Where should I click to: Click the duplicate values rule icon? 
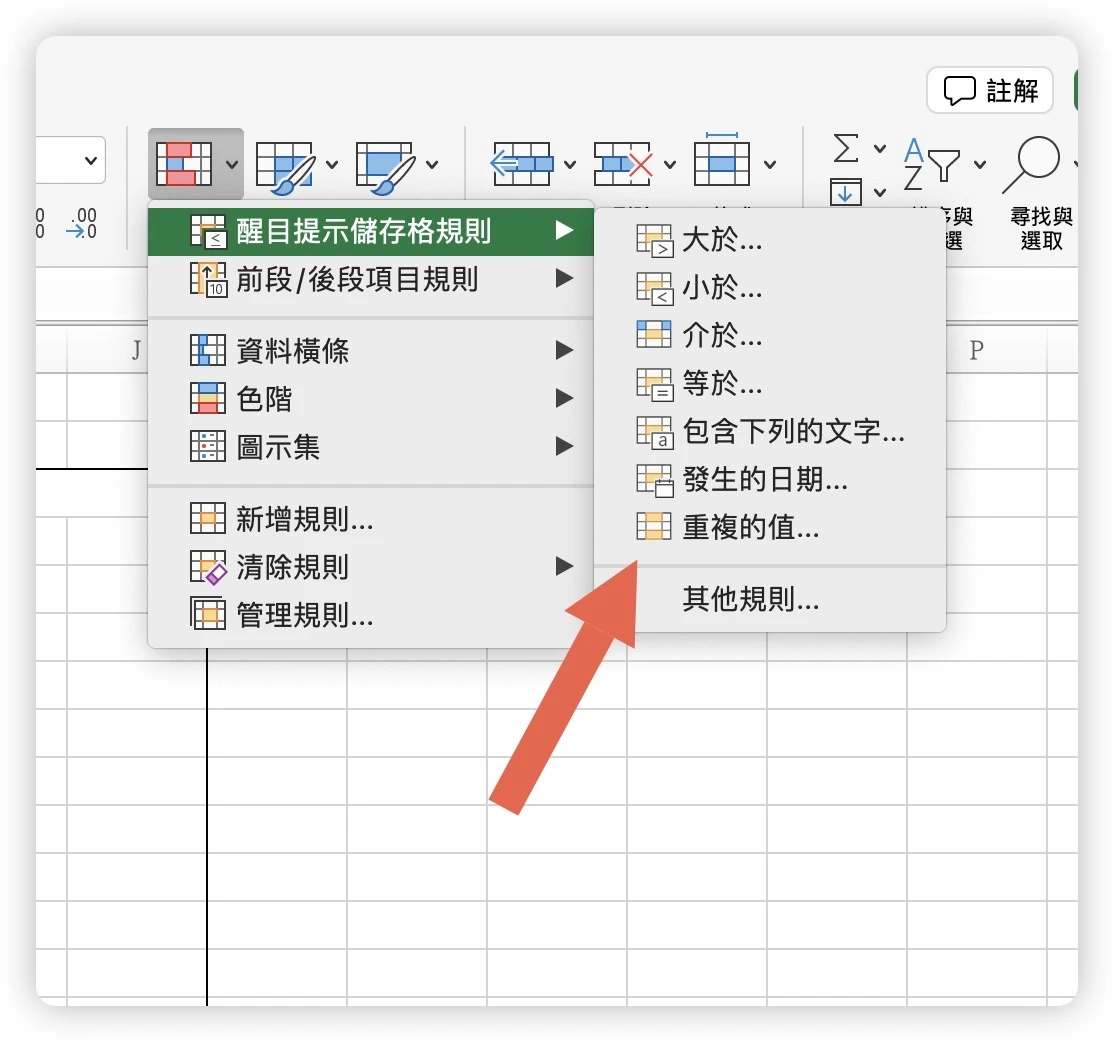[x=654, y=526]
